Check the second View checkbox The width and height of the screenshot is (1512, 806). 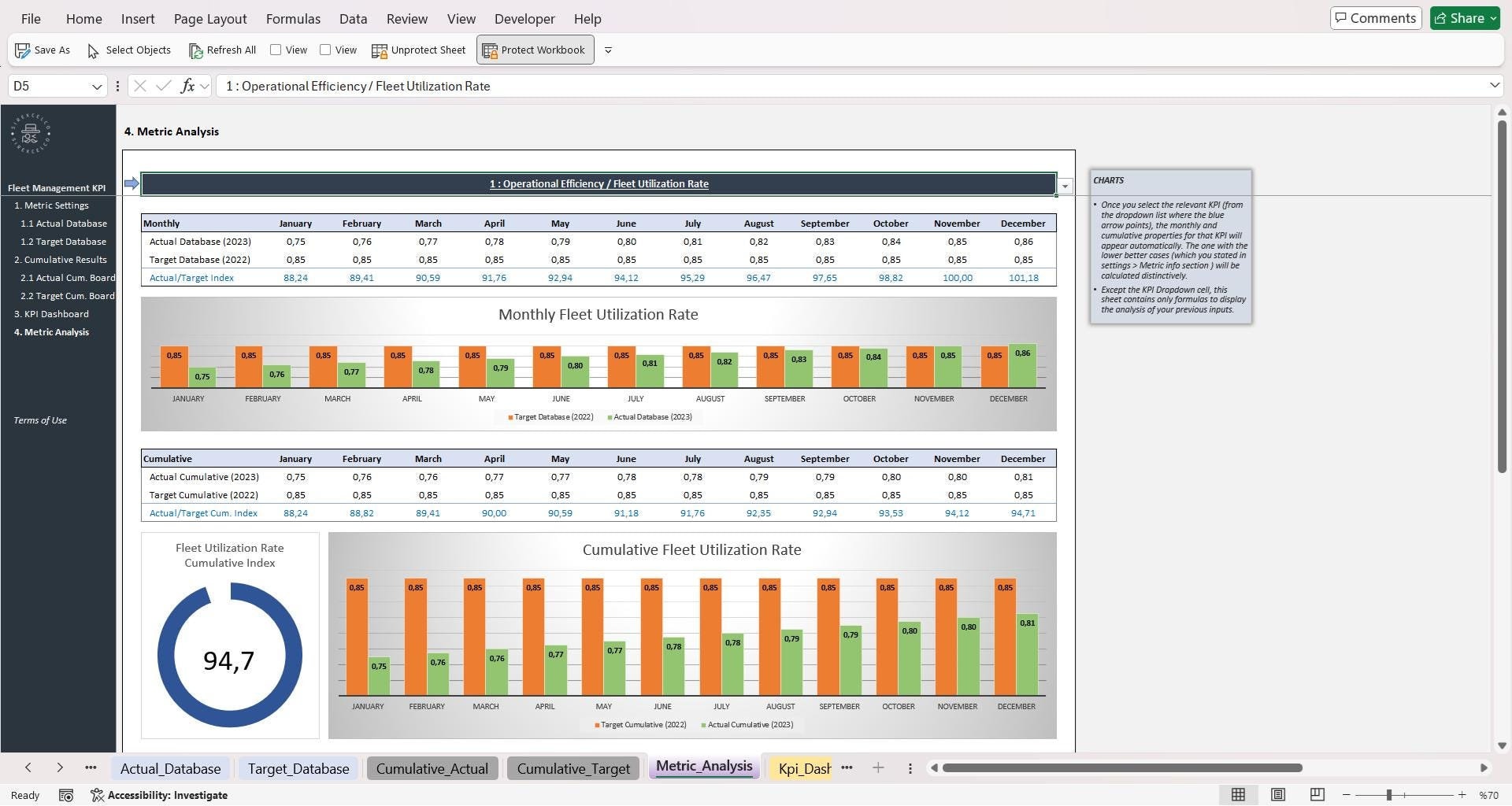tap(325, 49)
